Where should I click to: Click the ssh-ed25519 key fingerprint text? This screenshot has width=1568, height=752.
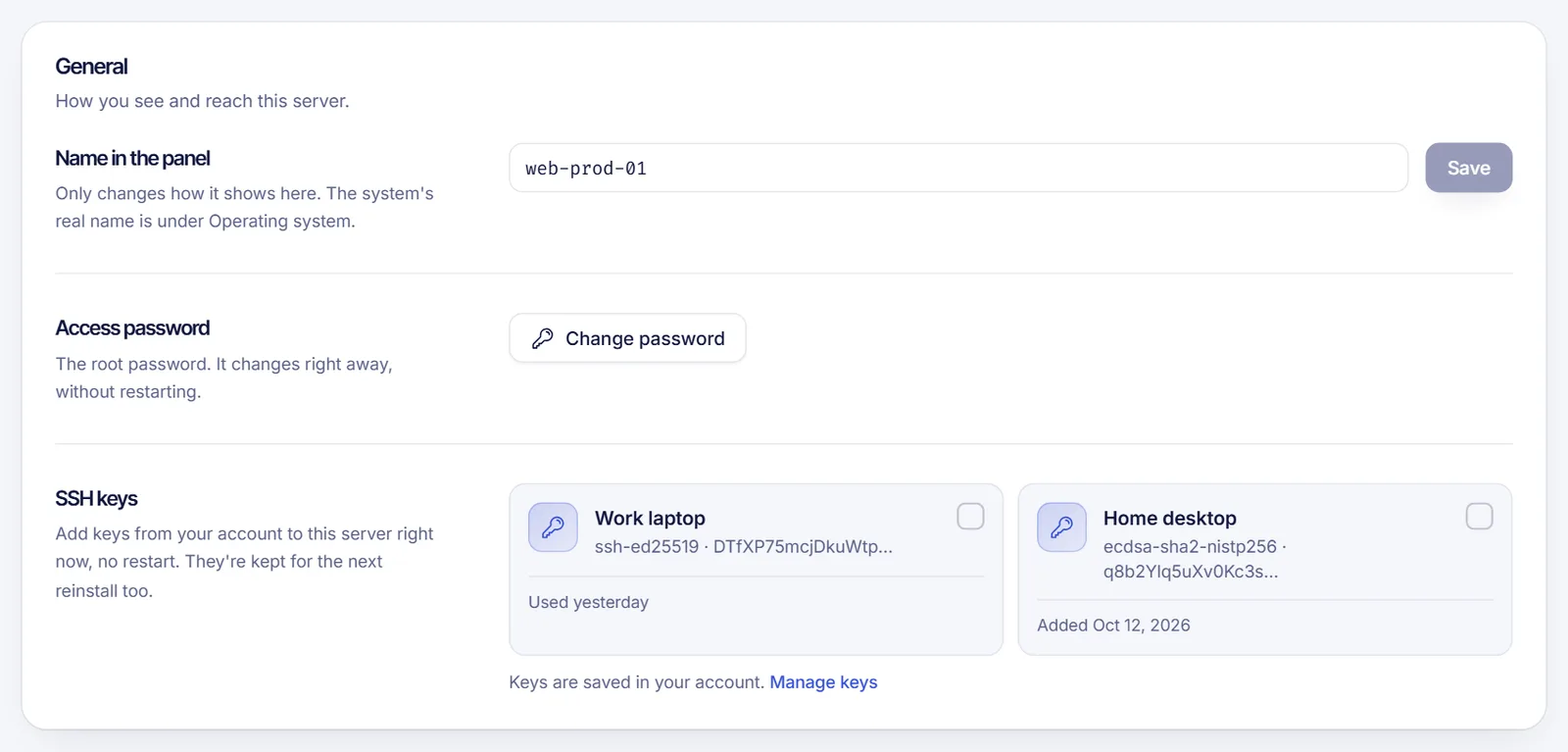[743, 547]
